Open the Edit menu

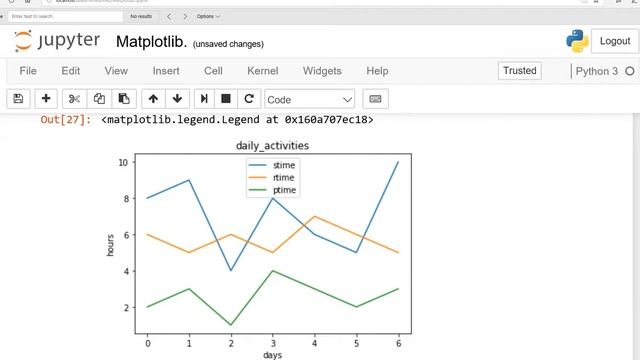(71, 71)
